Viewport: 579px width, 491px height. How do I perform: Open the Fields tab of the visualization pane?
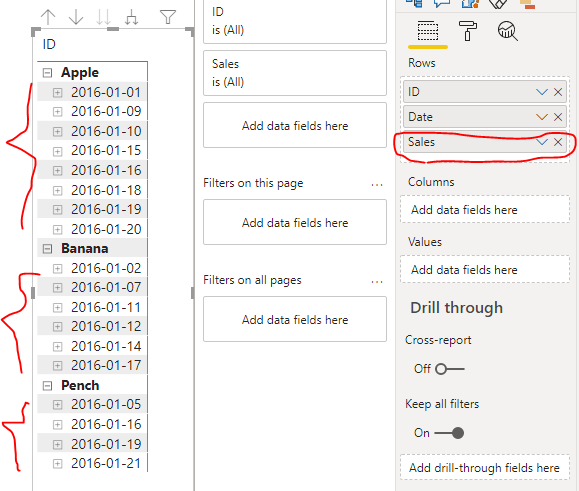click(x=428, y=31)
